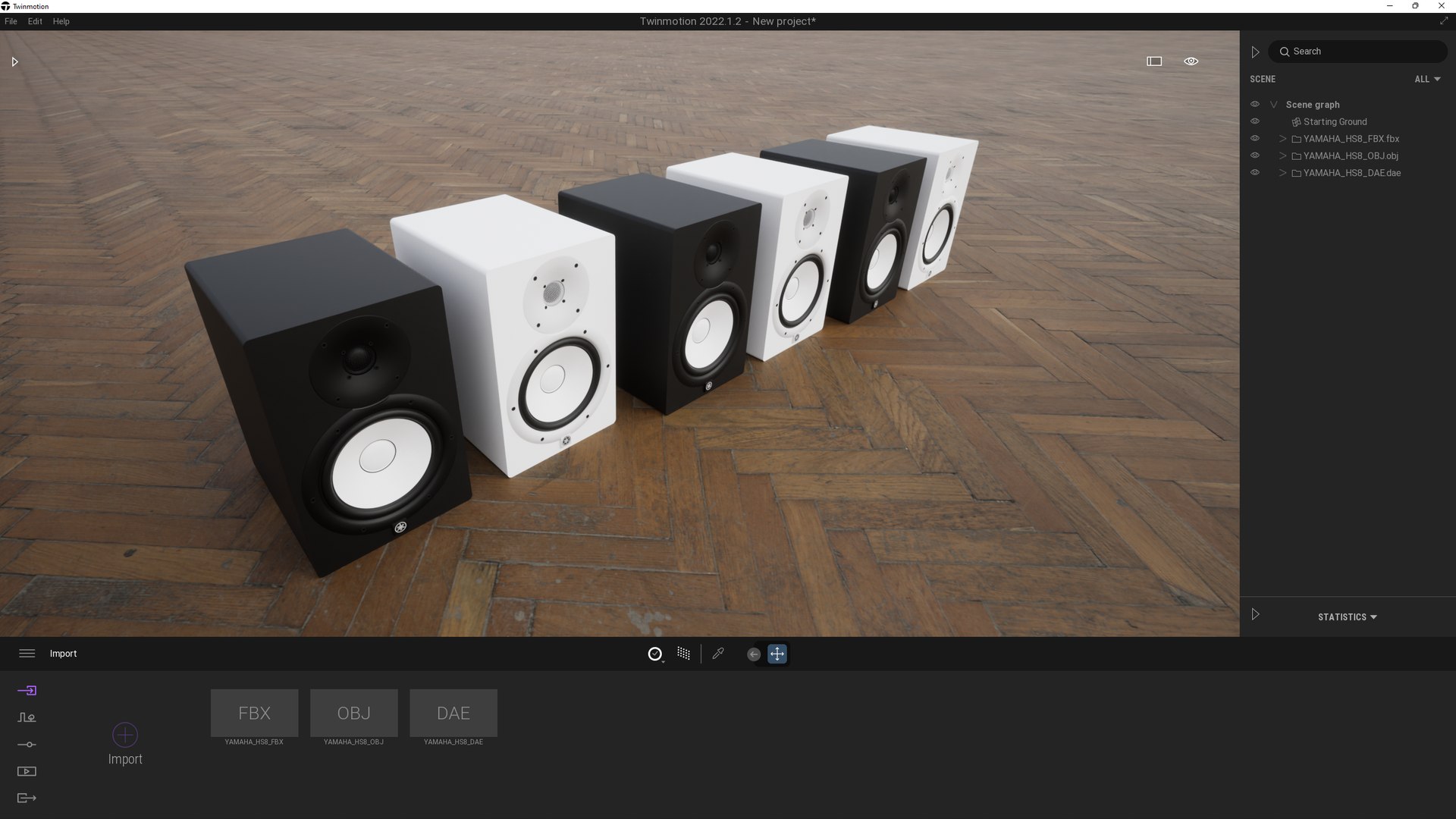Expand the left library panel arrow

click(x=14, y=61)
